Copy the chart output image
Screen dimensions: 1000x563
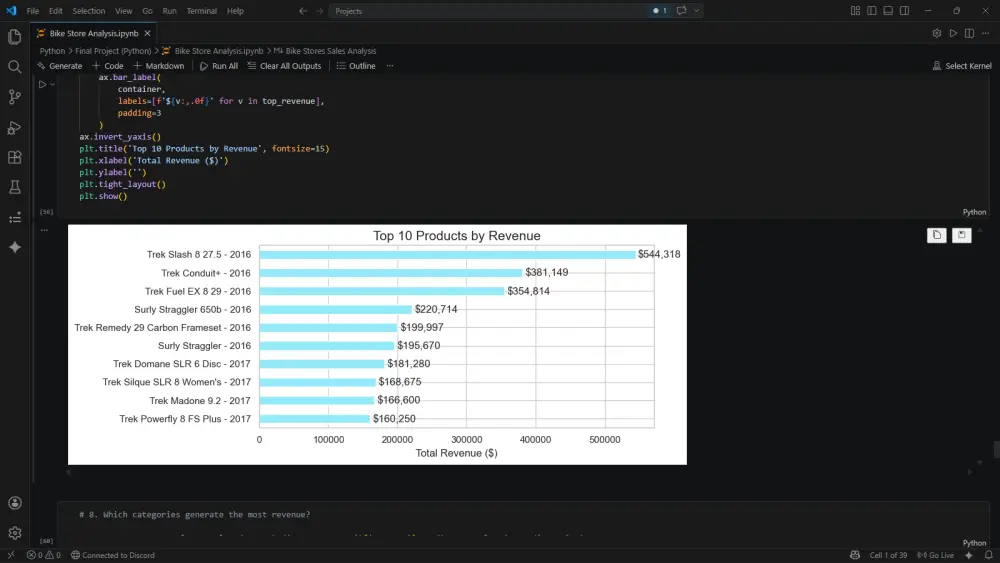point(936,235)
